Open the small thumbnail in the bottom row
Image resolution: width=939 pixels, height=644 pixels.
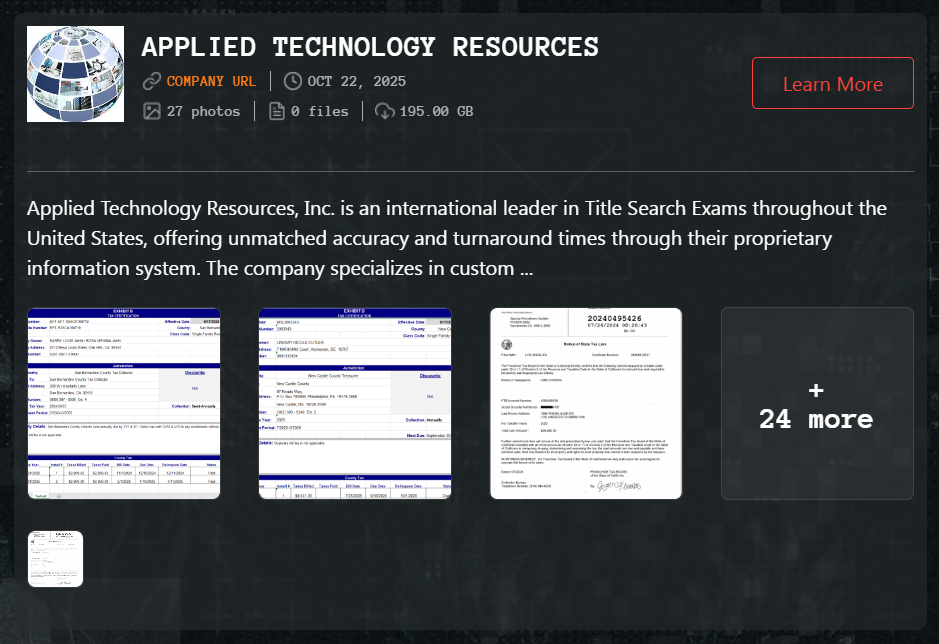[55, 559]
